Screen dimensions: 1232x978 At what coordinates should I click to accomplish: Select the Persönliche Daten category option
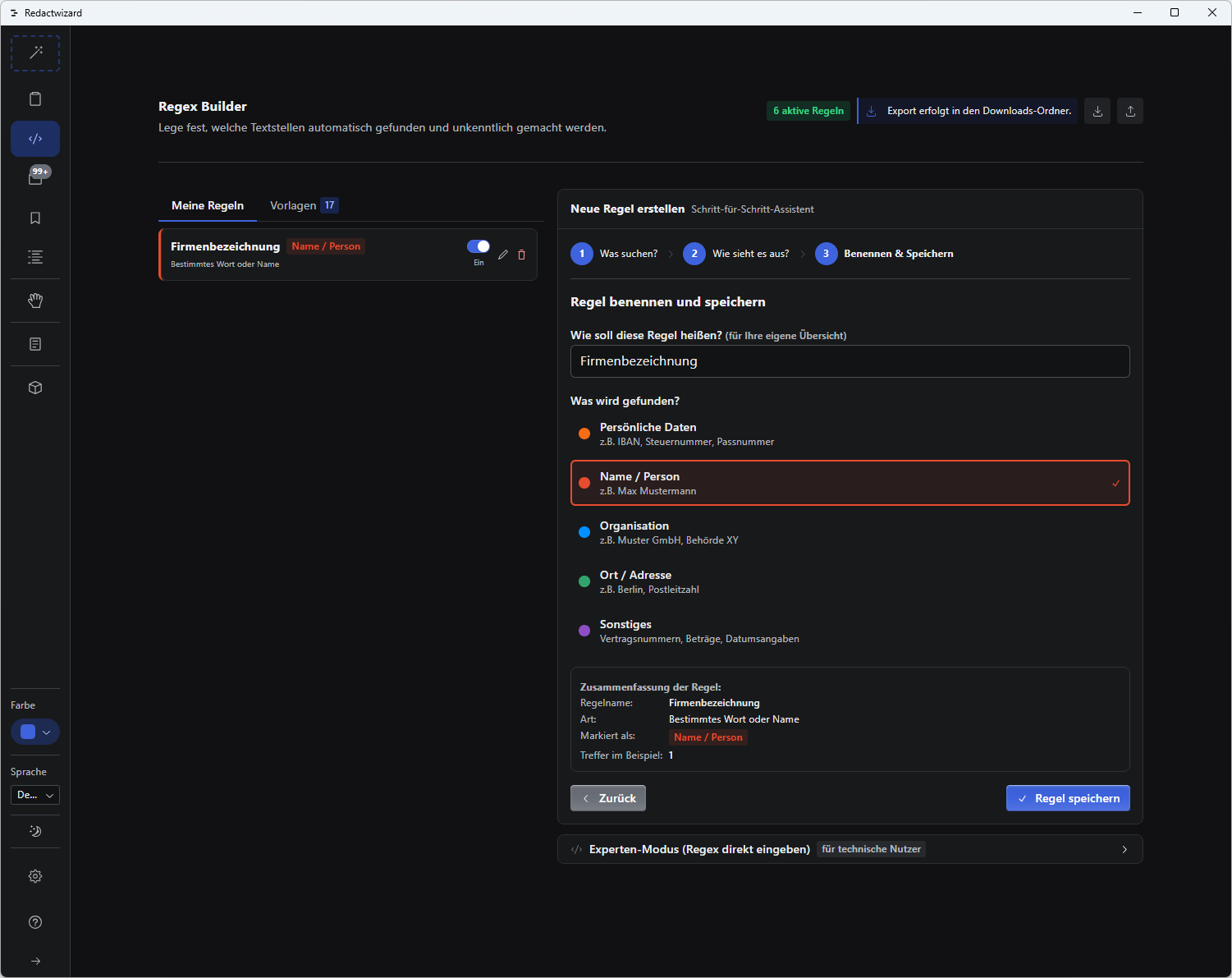click(x=850, y=434)
